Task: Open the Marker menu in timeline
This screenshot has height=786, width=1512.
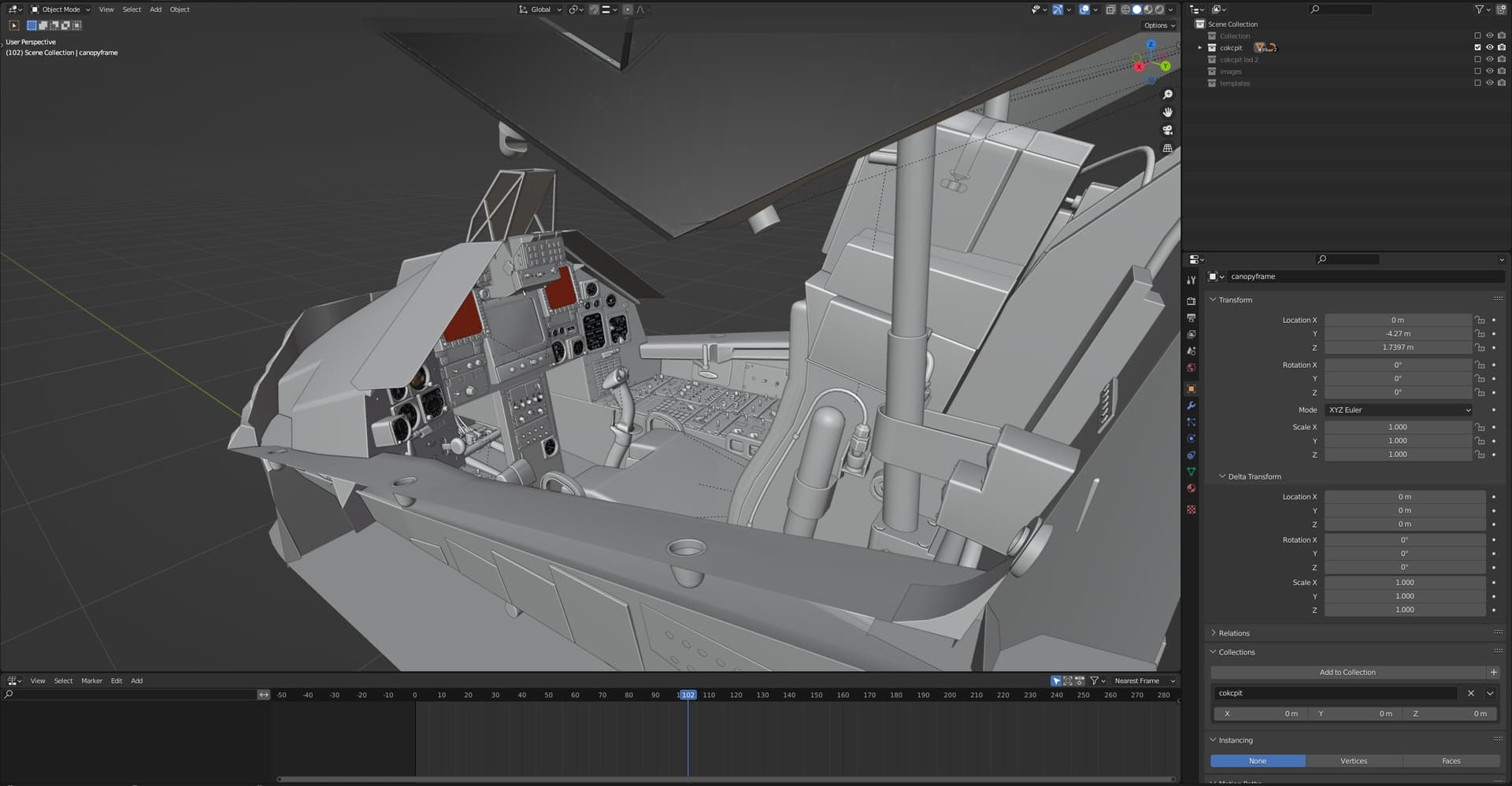Action: tap(91, 680)
